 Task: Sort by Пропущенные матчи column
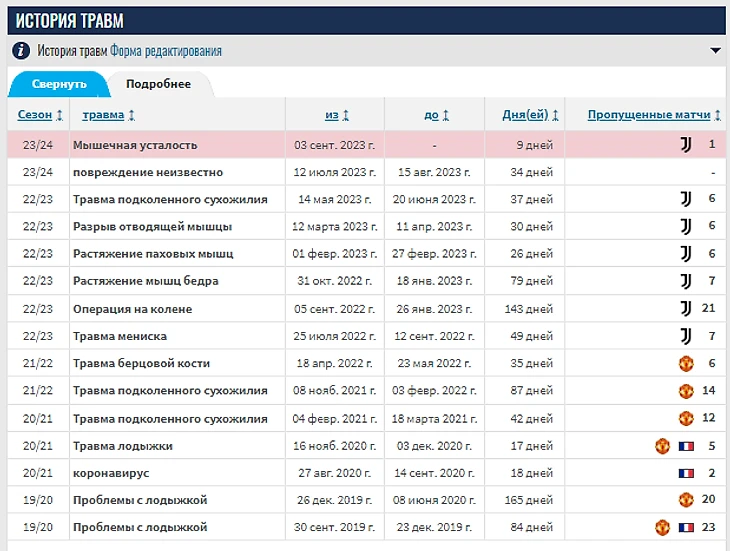[655, 115]
